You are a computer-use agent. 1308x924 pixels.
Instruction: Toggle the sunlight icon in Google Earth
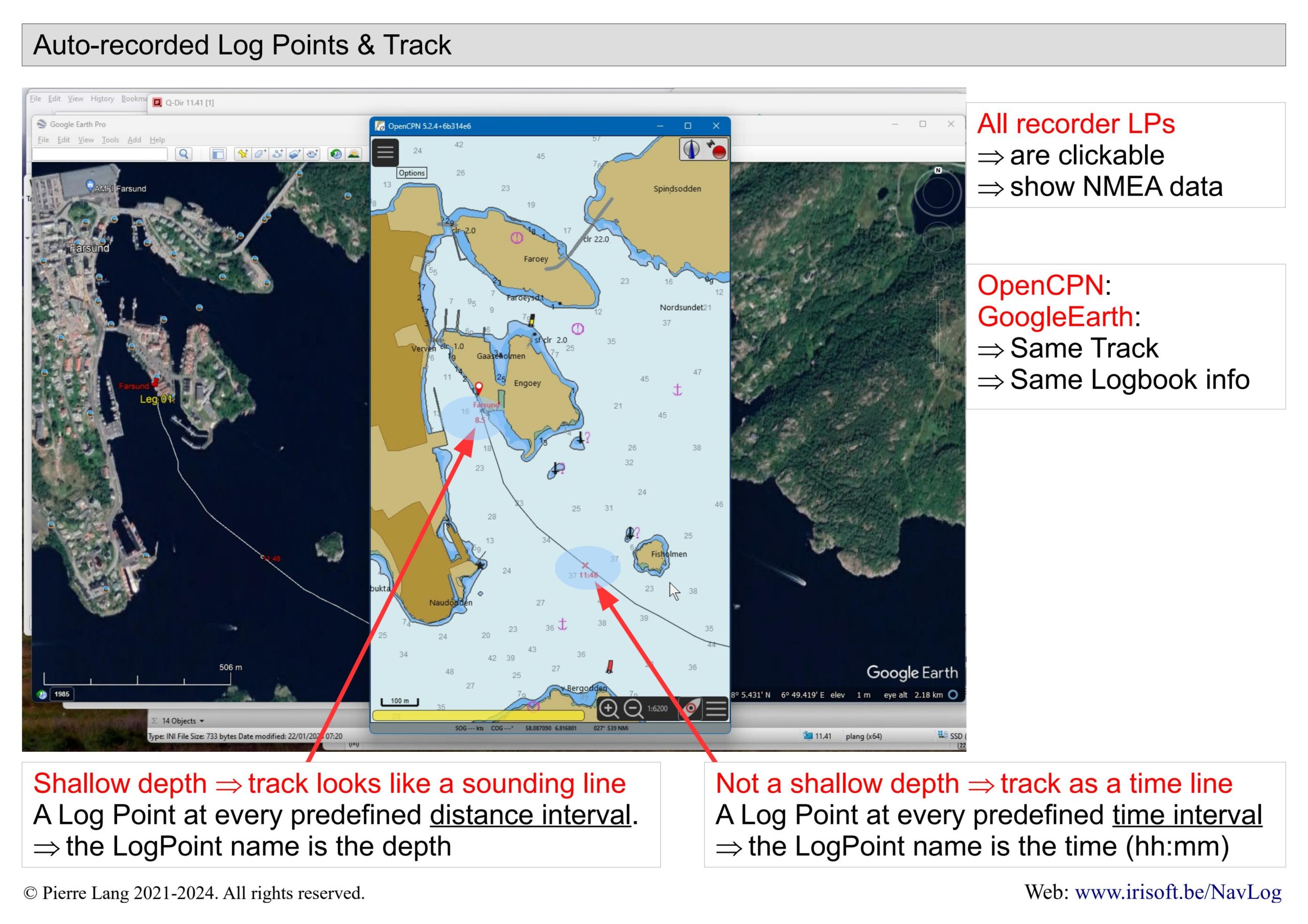(x=353, y=154)
